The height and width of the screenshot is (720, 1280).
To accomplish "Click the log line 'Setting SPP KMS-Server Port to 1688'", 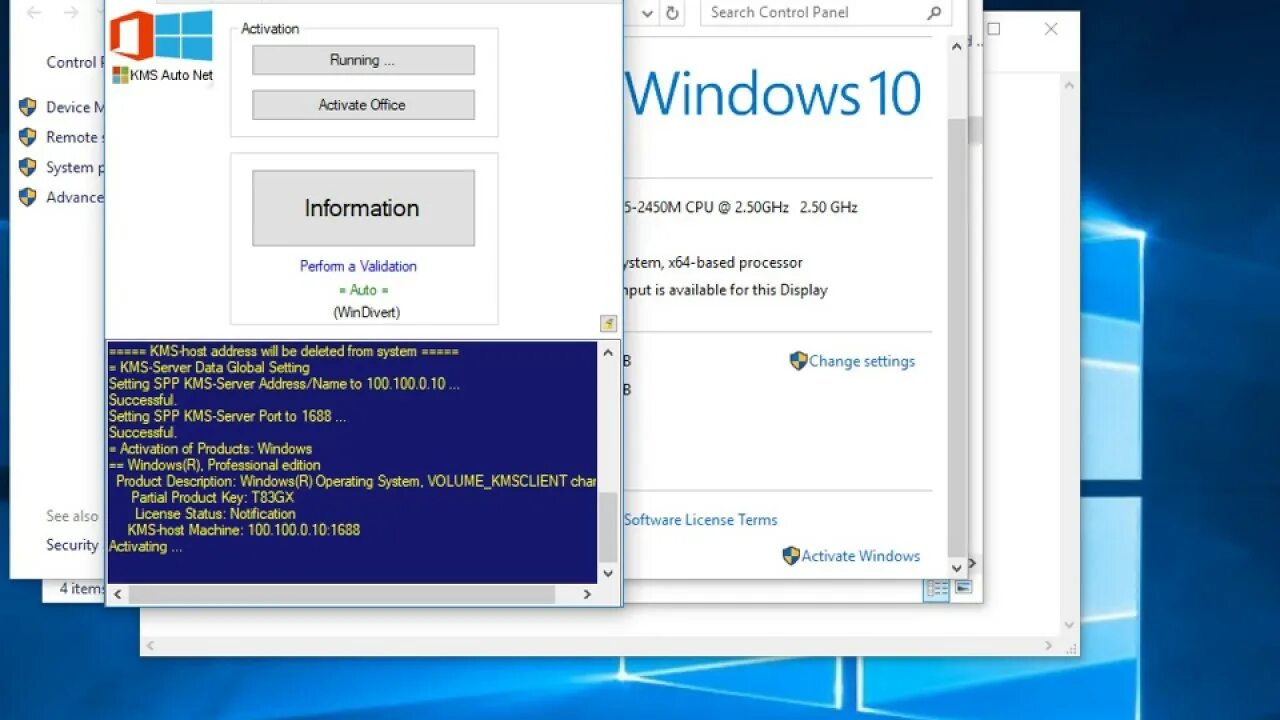I will [x=227, y=416].
